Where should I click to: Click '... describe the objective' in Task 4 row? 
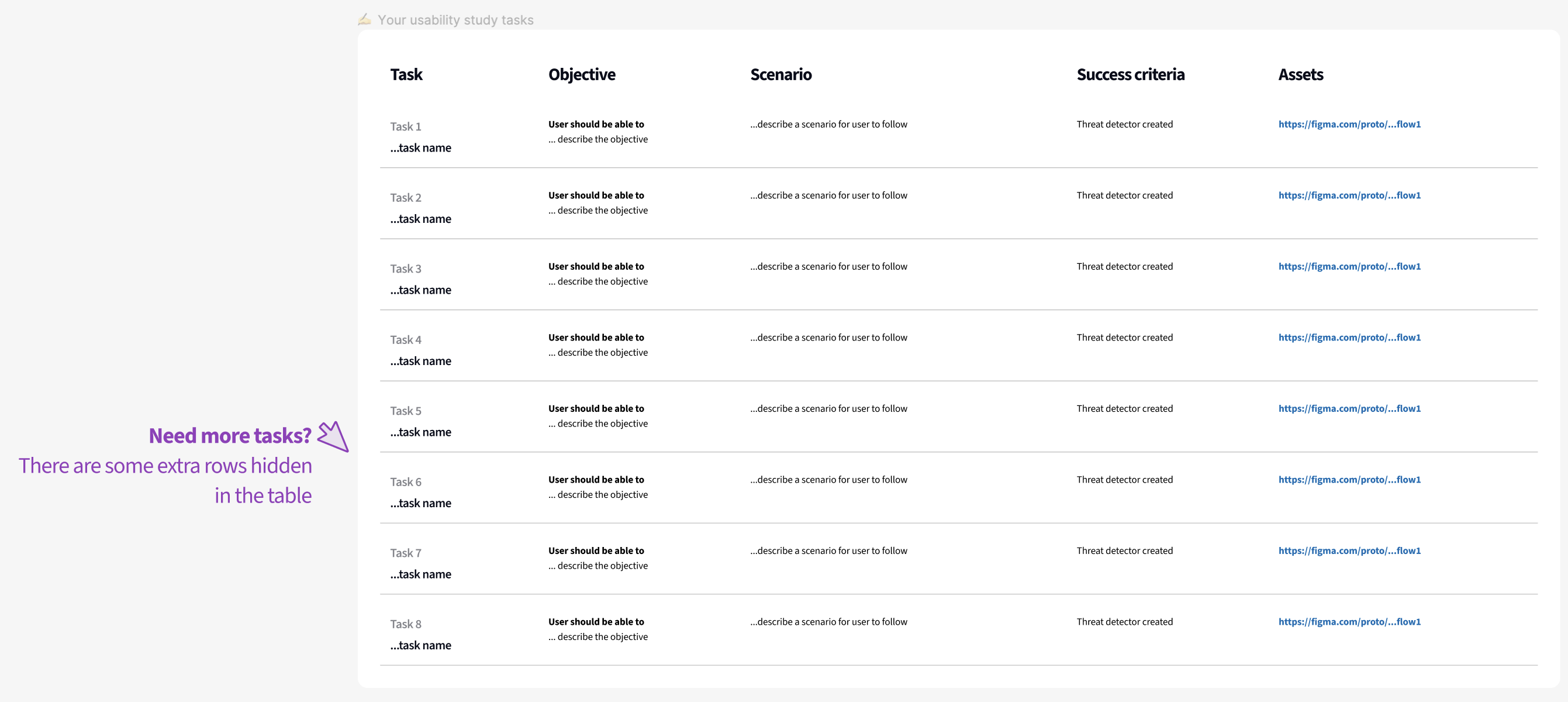tap(598, 353)
